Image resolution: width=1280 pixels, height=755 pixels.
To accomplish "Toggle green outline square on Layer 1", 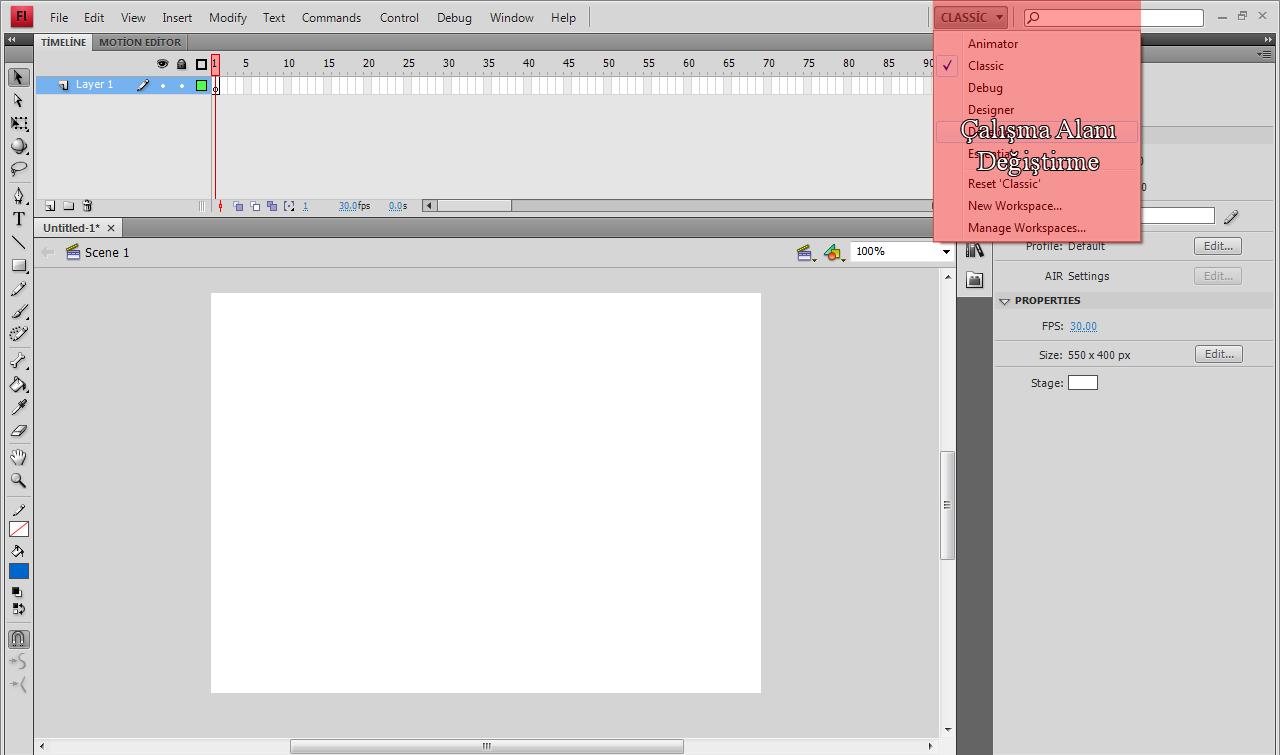I will (x=201, y=85).
